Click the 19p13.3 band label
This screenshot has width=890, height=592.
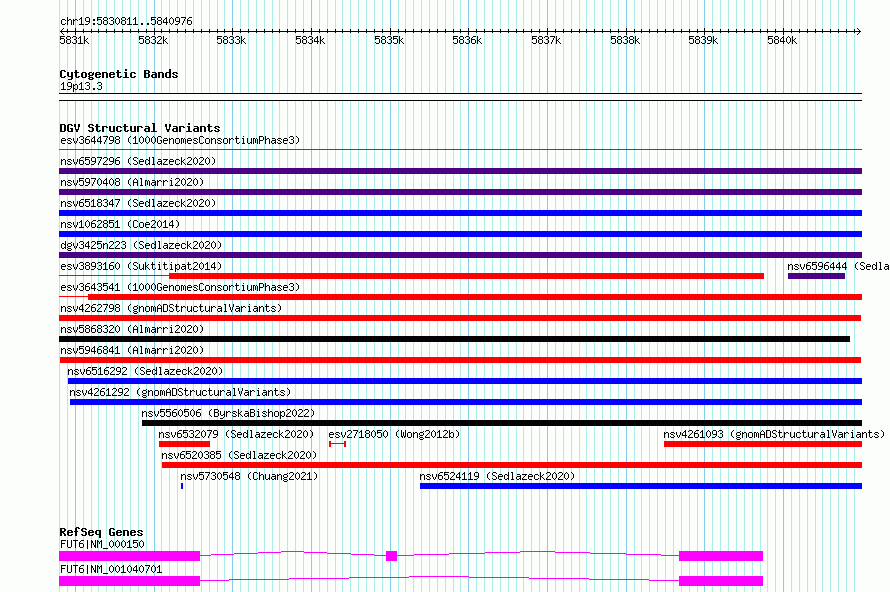pos(81,86)
